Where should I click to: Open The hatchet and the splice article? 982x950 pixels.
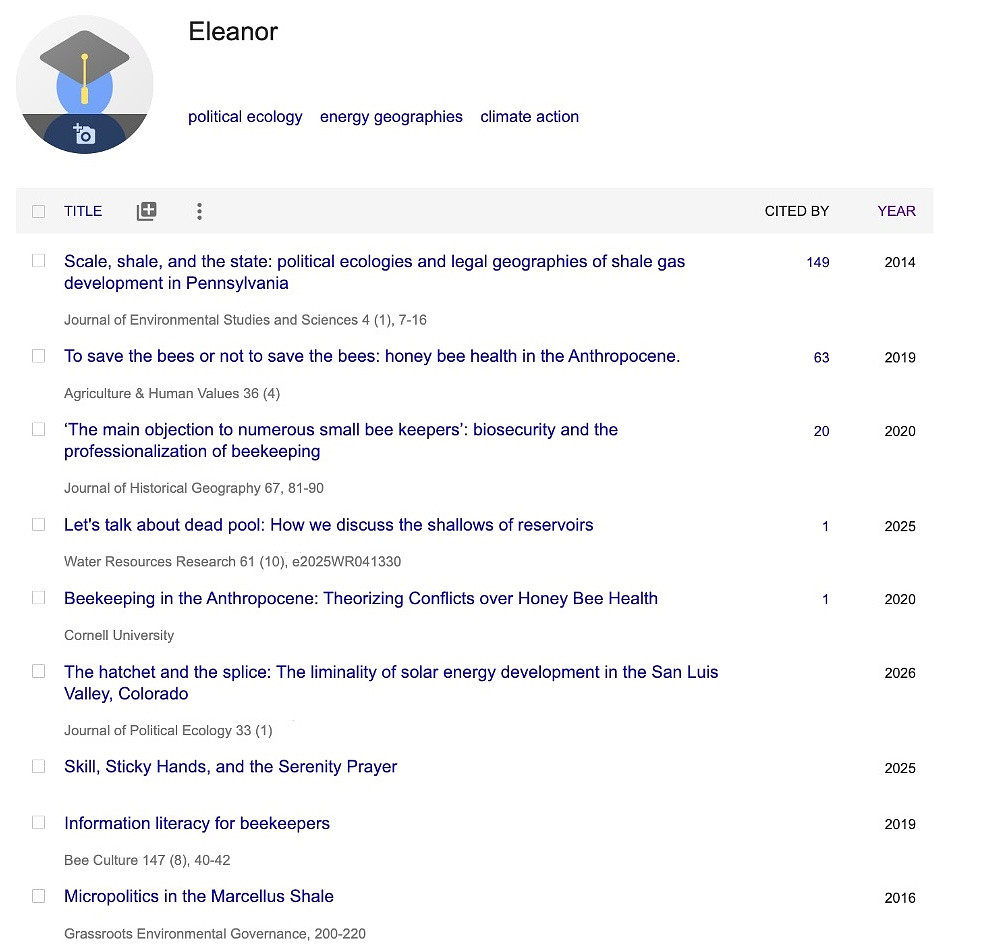pos(391,683)
